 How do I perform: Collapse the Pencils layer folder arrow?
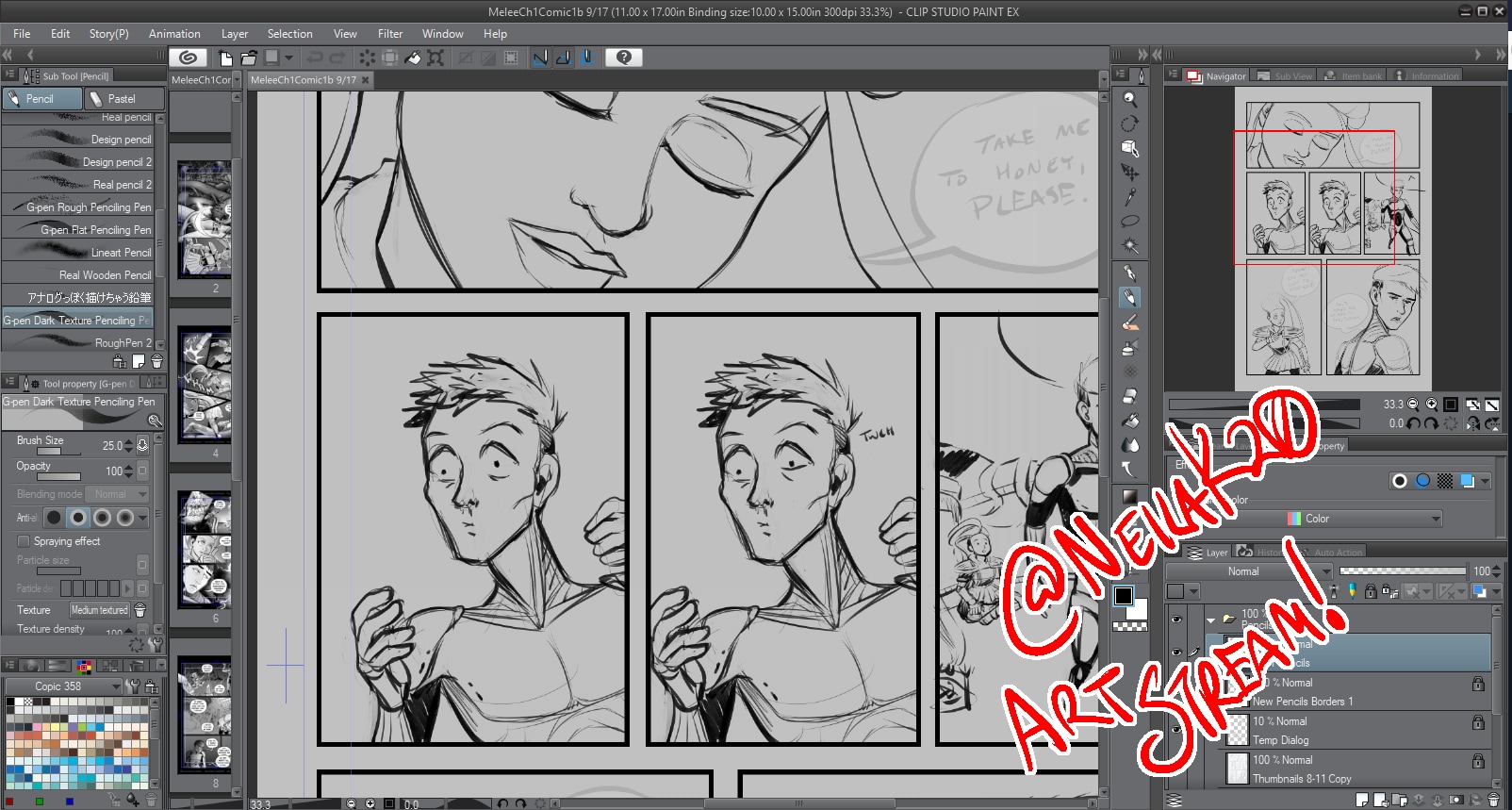click(1210, 620)
